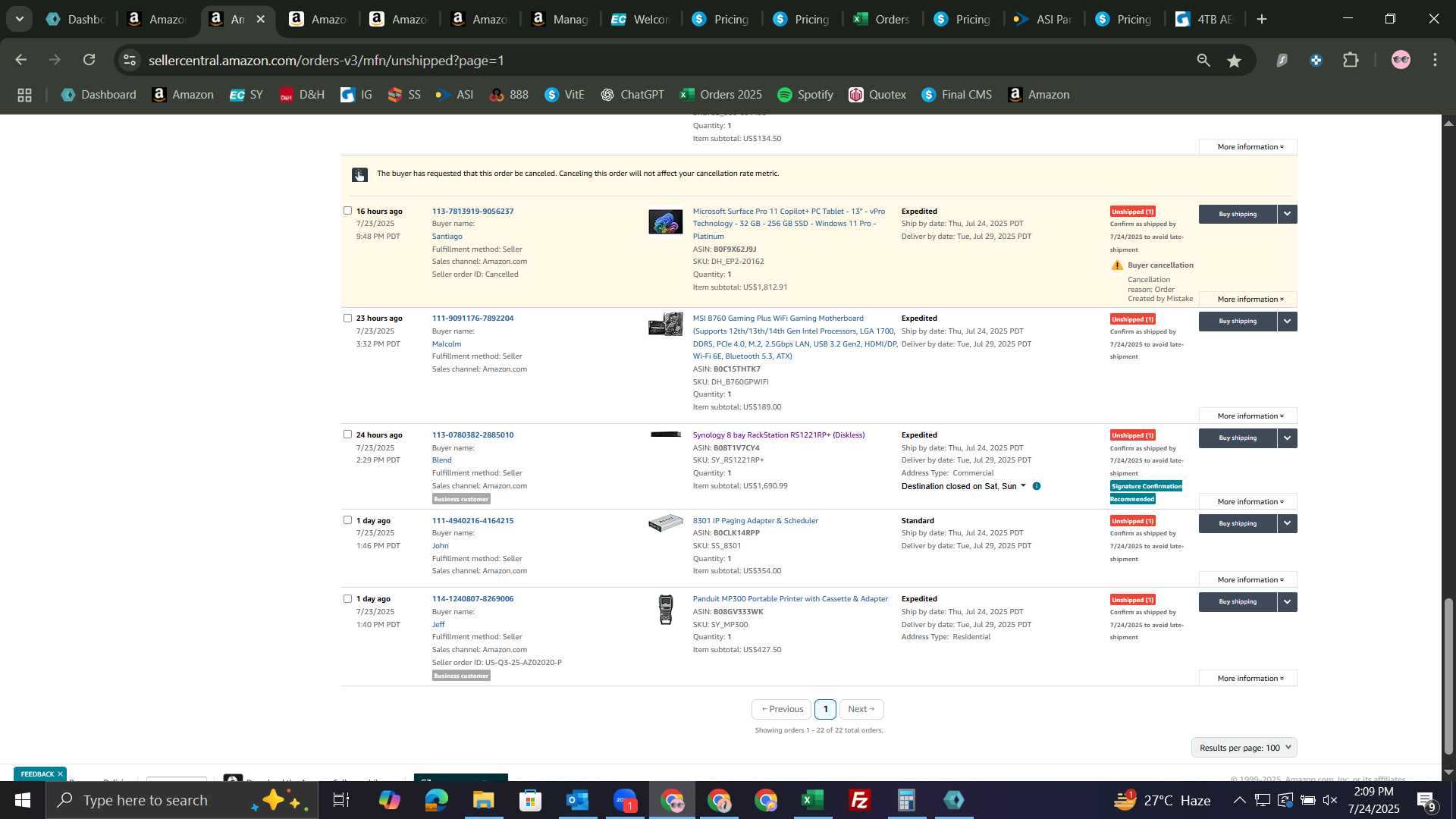This screenshot has height=819, width=1456.
Task: Open Excel from taskbar
Action: click(x=813, y=800)
